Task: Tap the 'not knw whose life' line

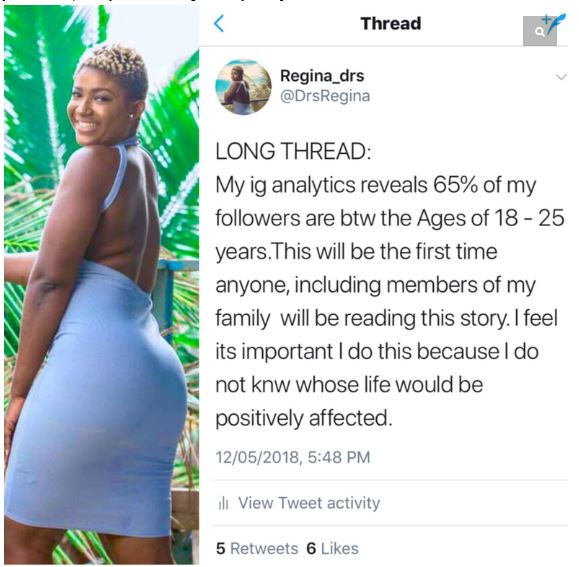Action: [x=349, y=385]
